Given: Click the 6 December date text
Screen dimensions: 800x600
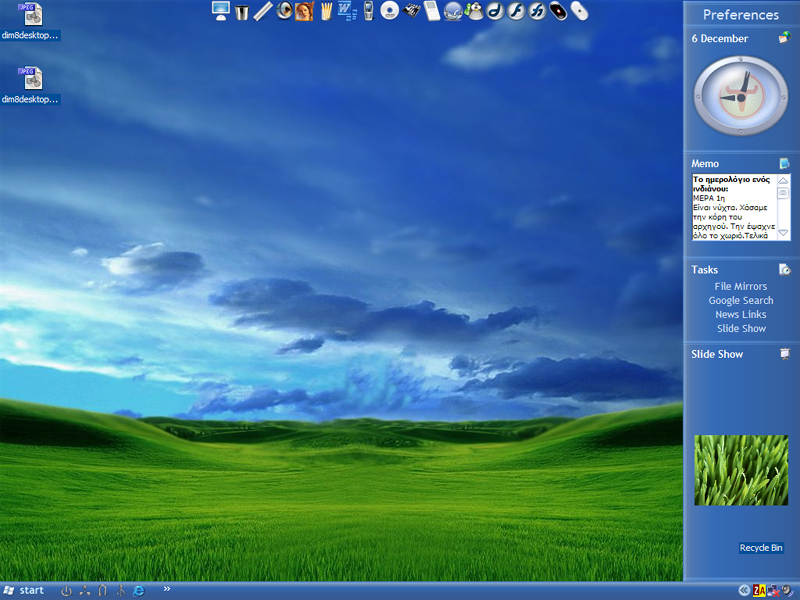Looking at the screenshot, I should 719,38.
